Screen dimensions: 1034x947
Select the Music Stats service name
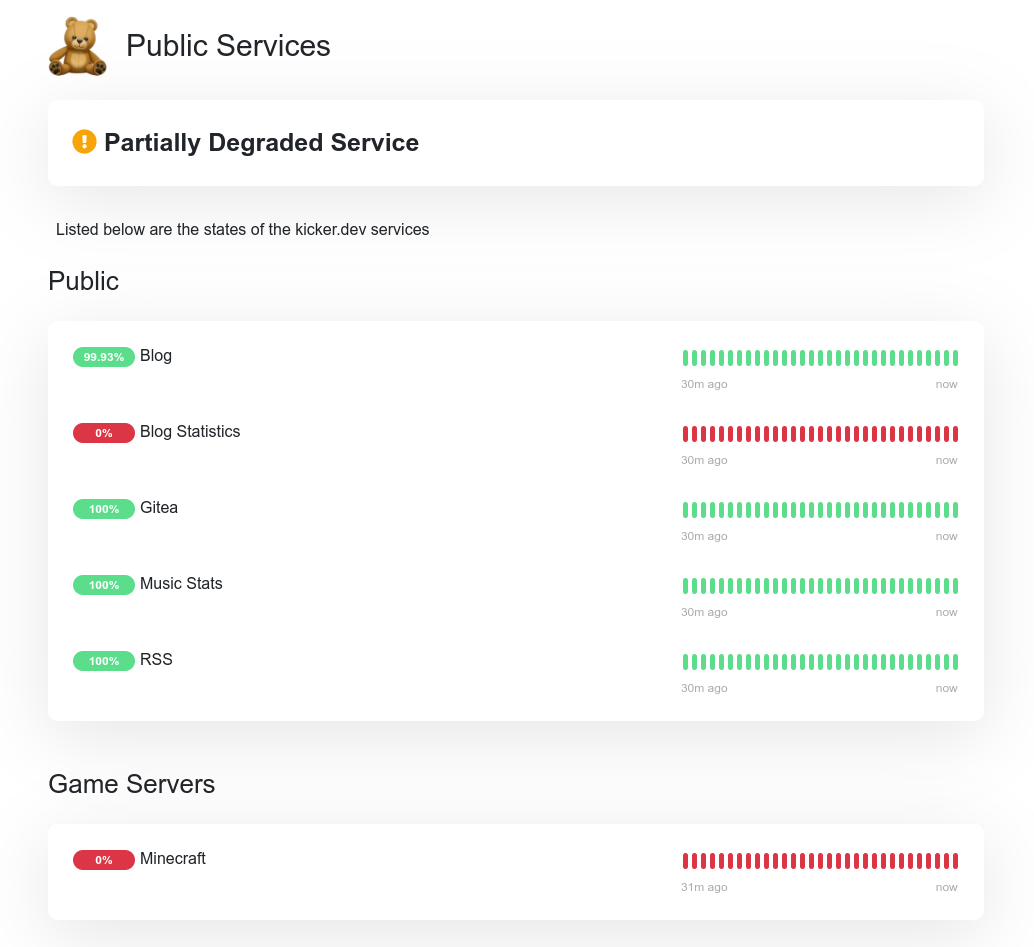pyautogui.click(x=181, y=584)
